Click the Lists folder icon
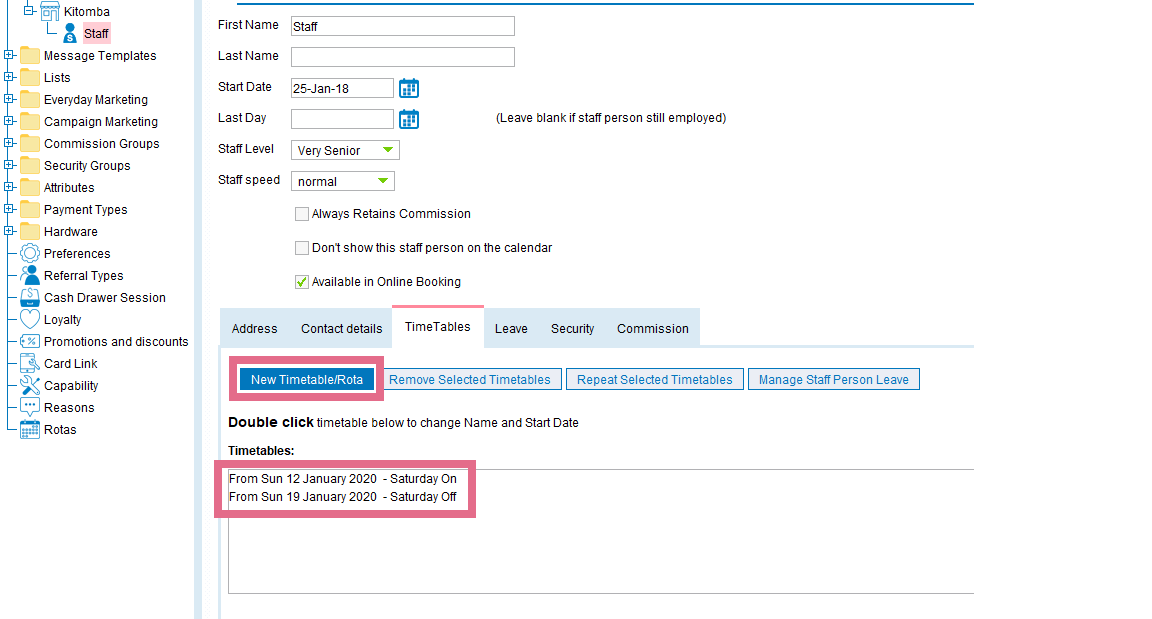The width and height of the screenshot is (1152, 619). click(30, 78)
